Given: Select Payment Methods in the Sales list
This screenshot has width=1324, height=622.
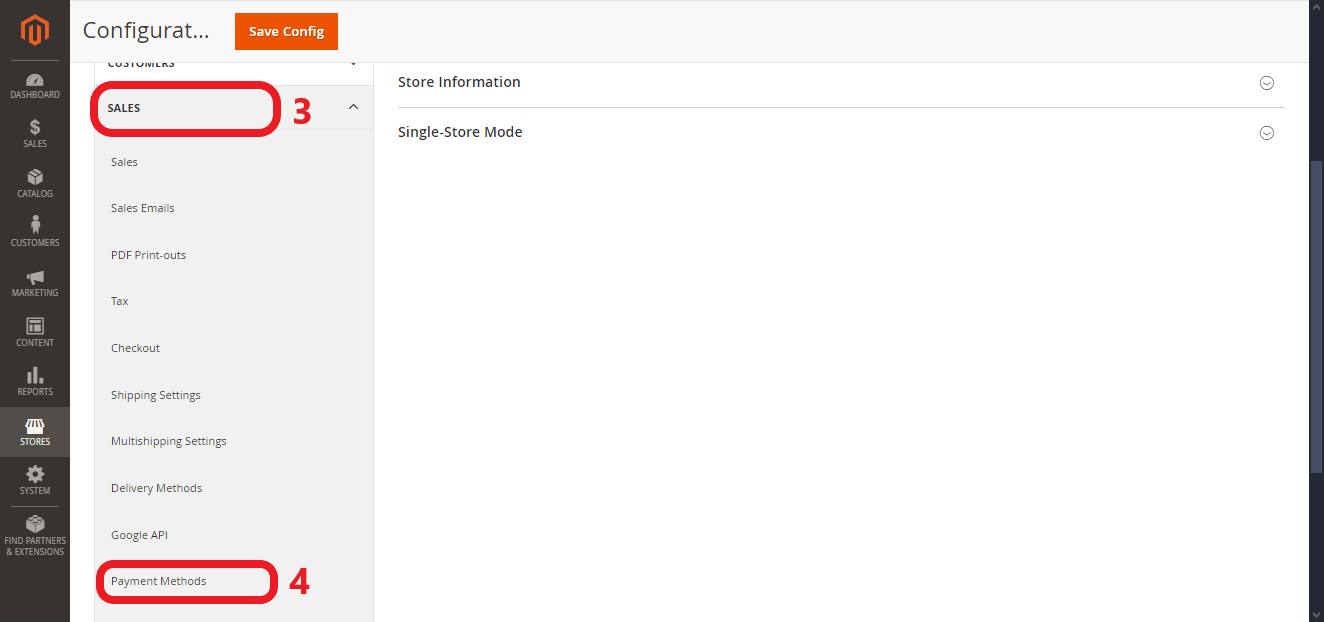Looking at the screenshot, I should [159, 581].
